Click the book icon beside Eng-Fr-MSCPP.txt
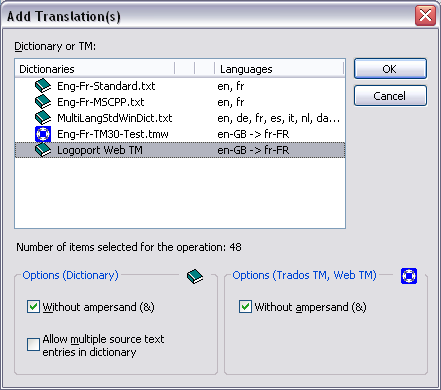 point(43,102)
